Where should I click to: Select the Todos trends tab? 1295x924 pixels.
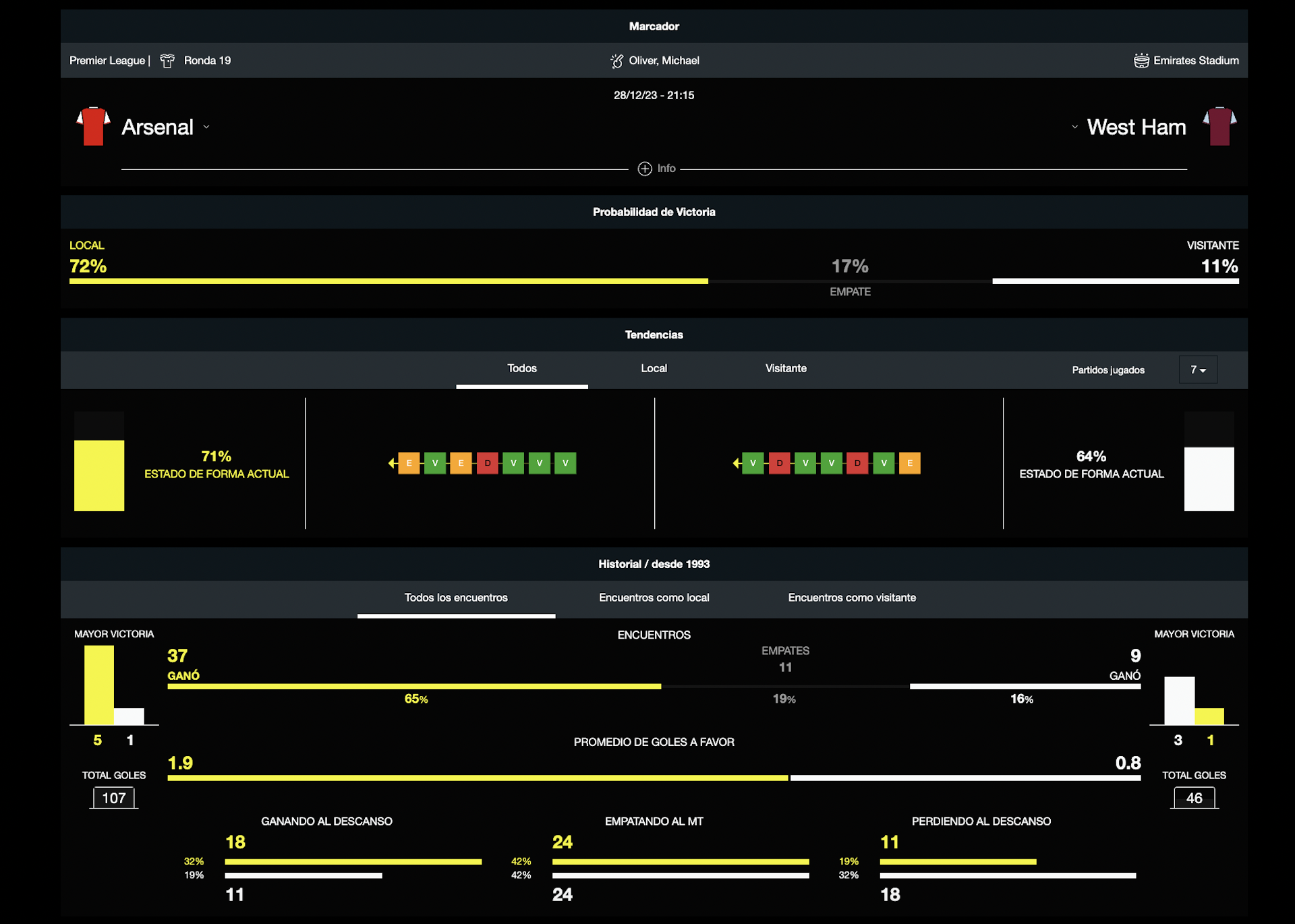(522, 369)
